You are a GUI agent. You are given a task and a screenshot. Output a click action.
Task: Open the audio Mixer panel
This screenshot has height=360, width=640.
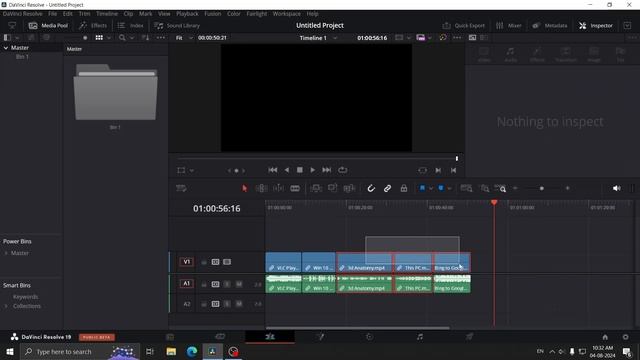click(509, 25)
